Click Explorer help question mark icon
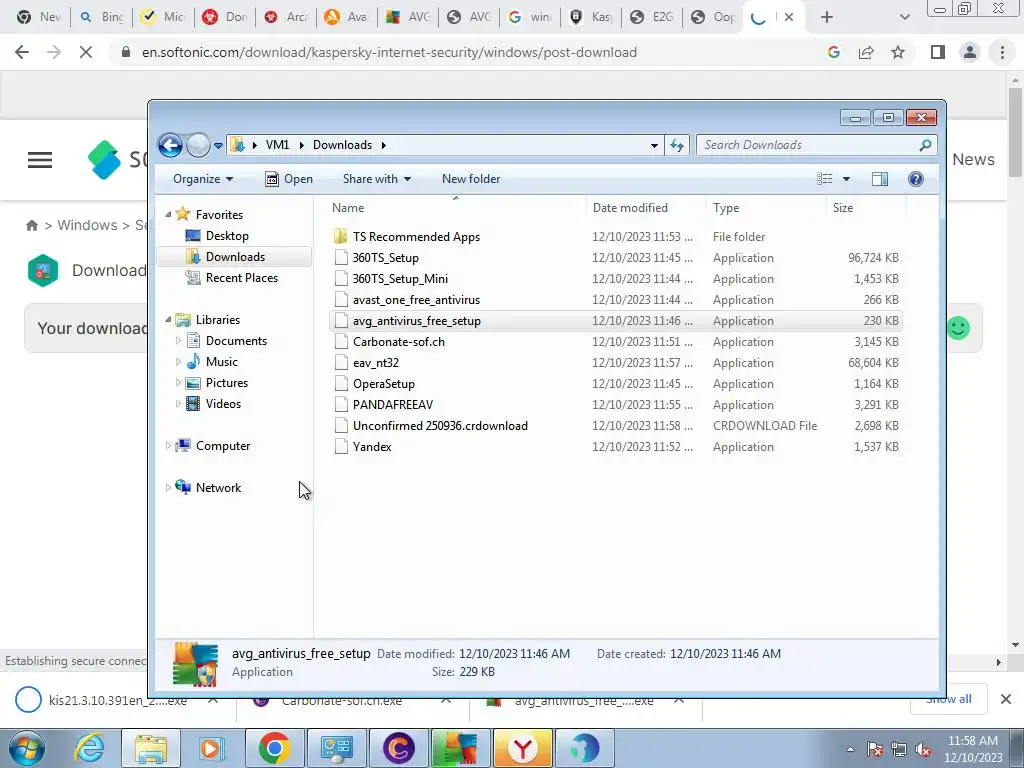 [x=916, y=179]
